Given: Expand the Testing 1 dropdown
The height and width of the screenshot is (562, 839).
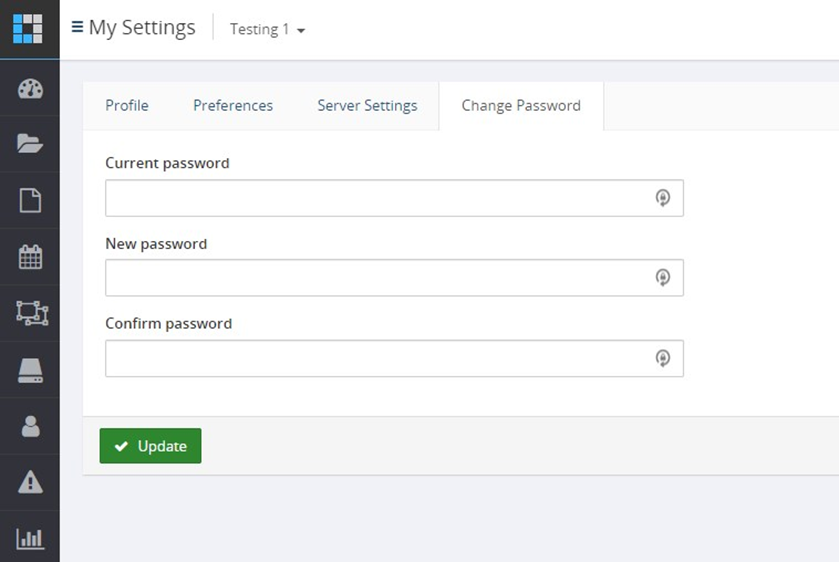Looking at the screenshot, I should [268, 29].
